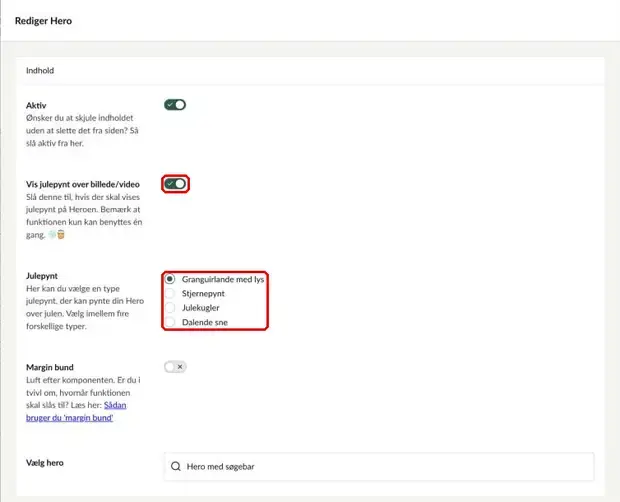Viewport: 620px width, 502px height.
Task: Click the emoji icons after 'gang.'
Action: 56,235
